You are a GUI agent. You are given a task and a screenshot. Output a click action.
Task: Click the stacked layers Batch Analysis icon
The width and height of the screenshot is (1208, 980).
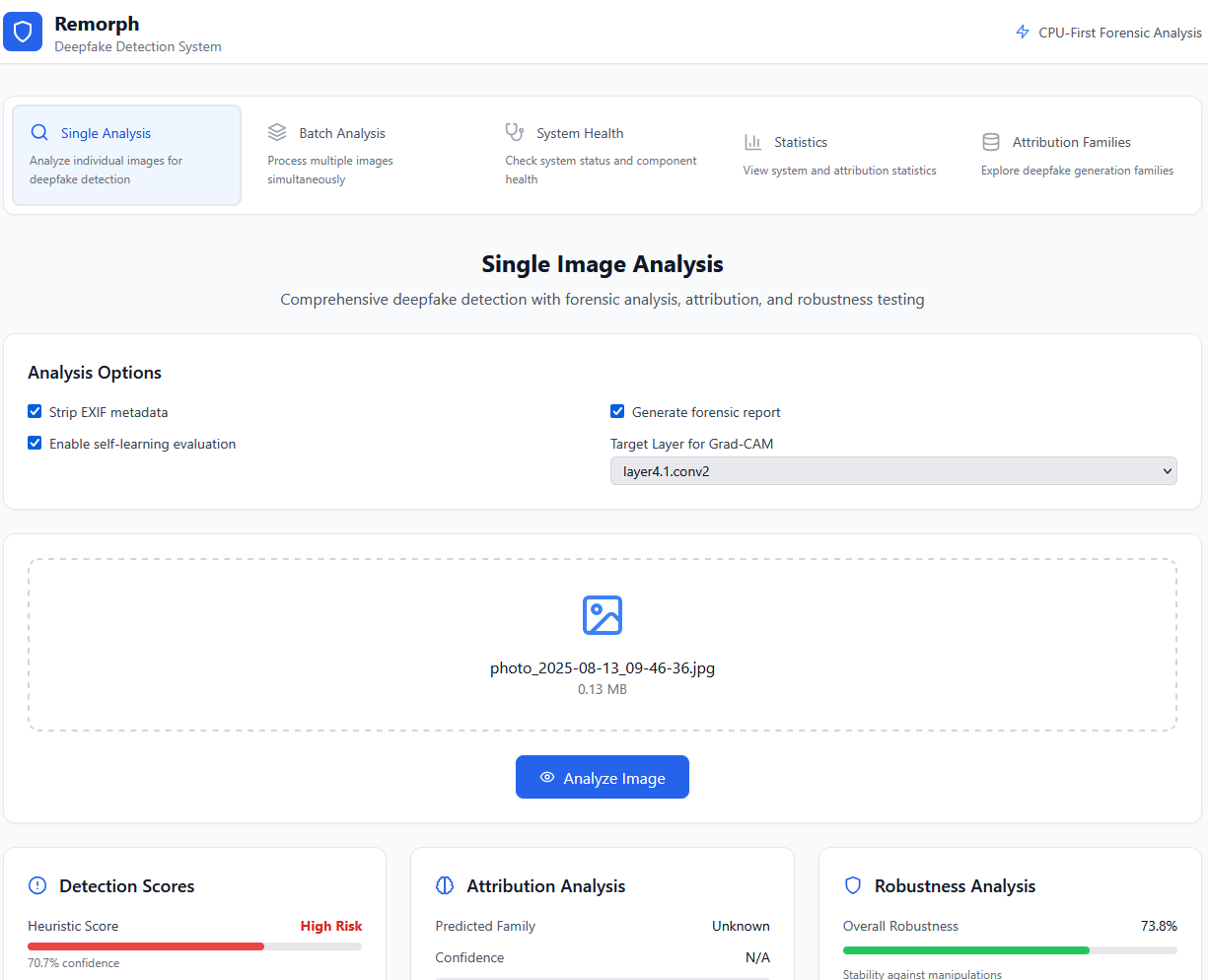[x=277, y=132]
